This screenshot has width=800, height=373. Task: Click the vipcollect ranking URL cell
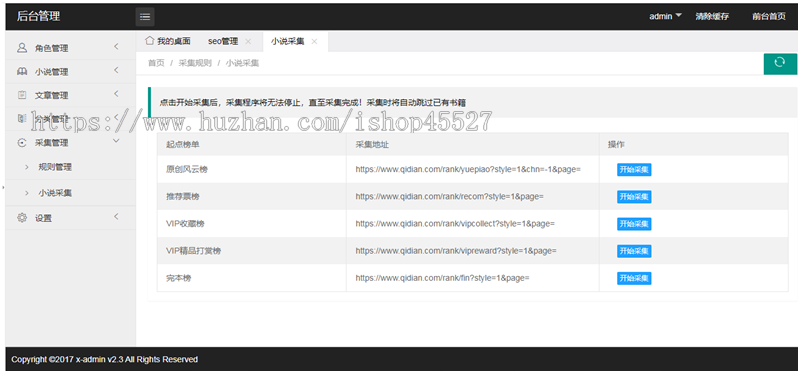pos(472,223)
